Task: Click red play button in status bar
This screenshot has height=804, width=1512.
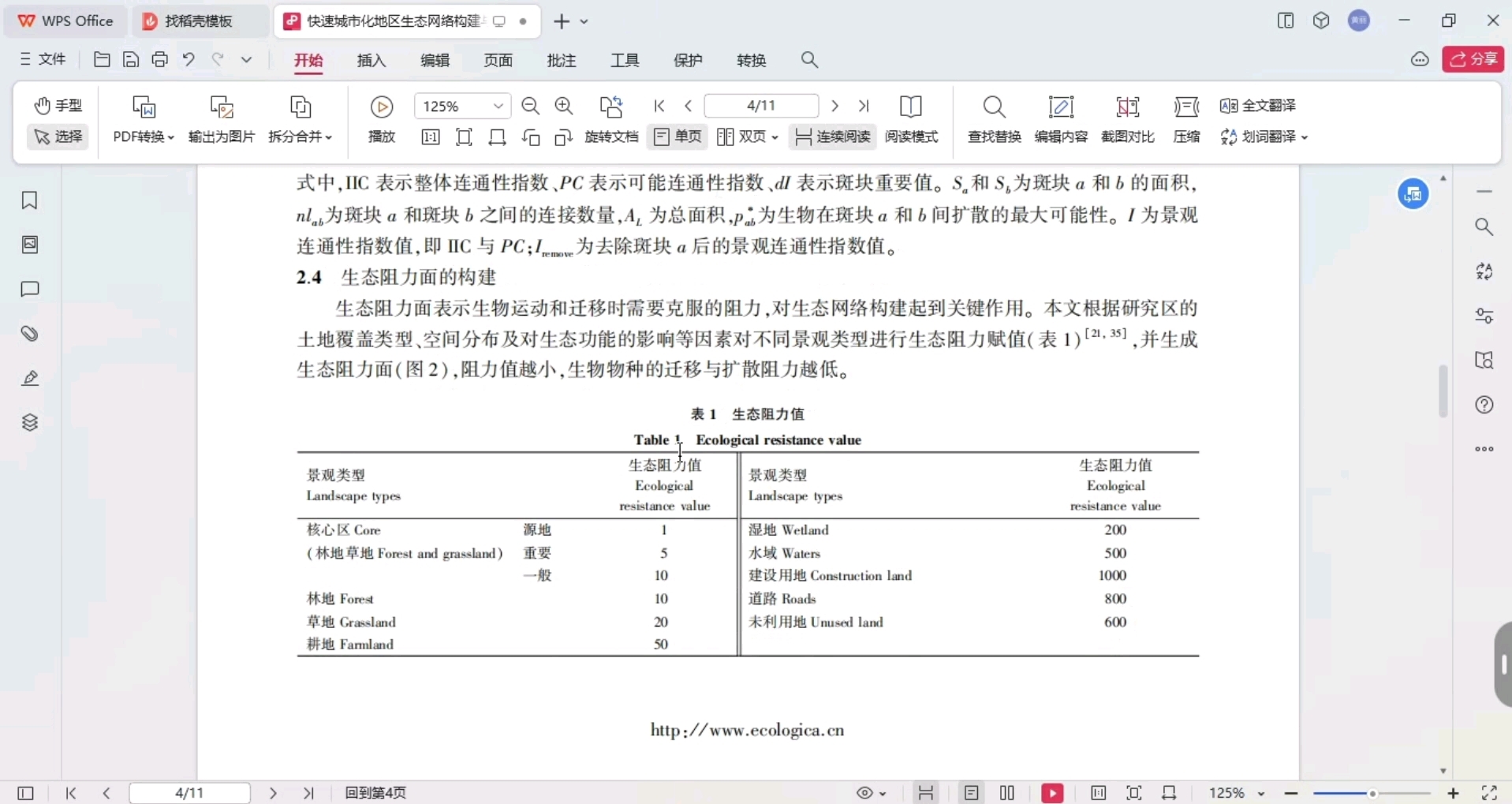Action: [x=1052, y=793]
